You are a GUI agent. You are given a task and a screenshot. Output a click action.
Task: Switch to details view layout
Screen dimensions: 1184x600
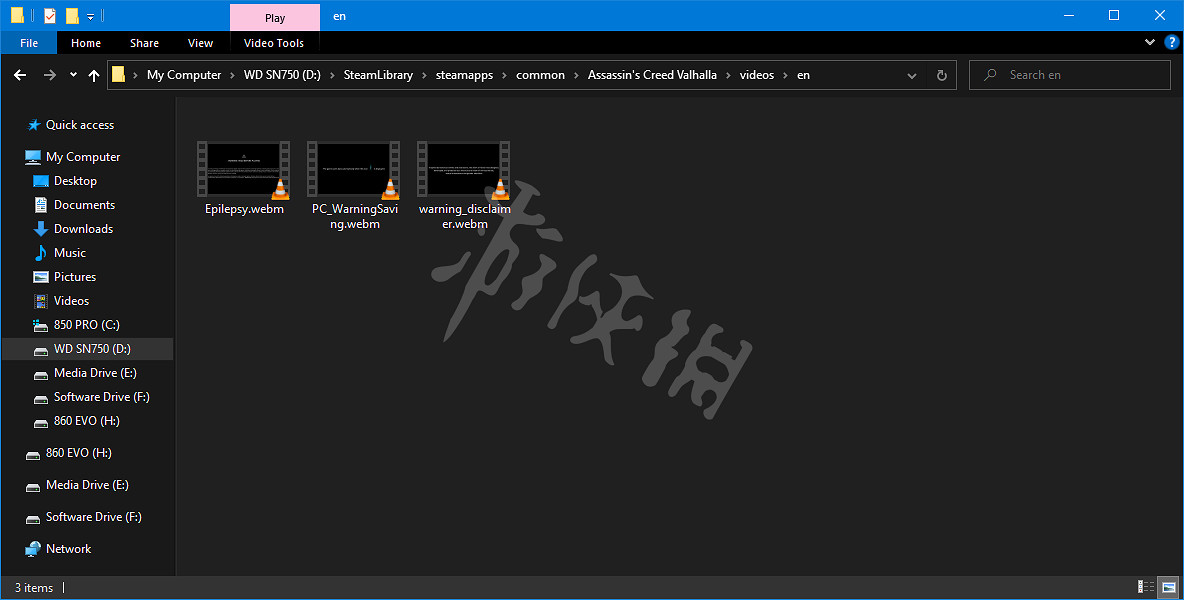(1146, 587)
